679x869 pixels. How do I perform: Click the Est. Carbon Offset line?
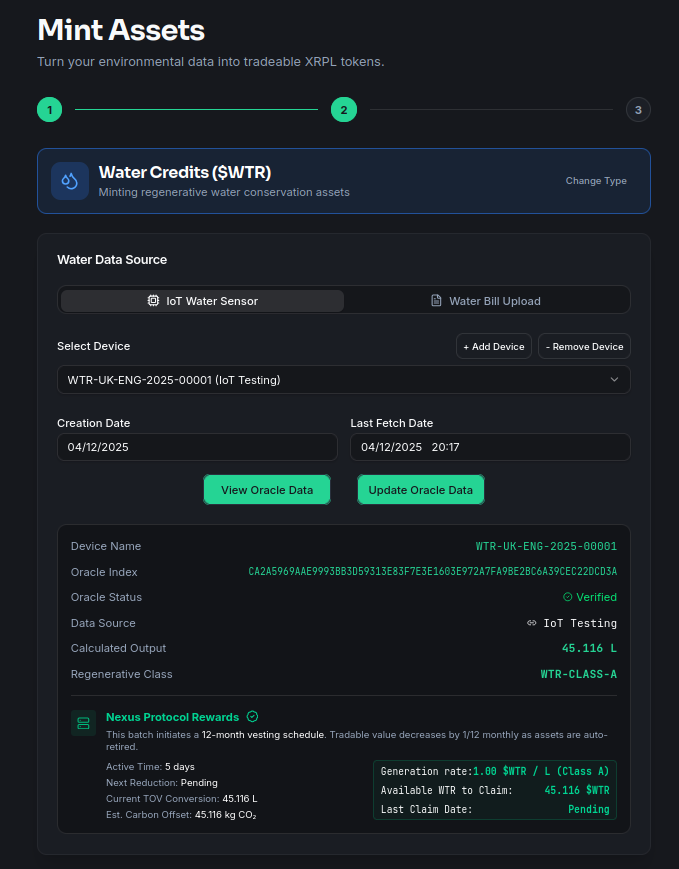click(181, 815)
